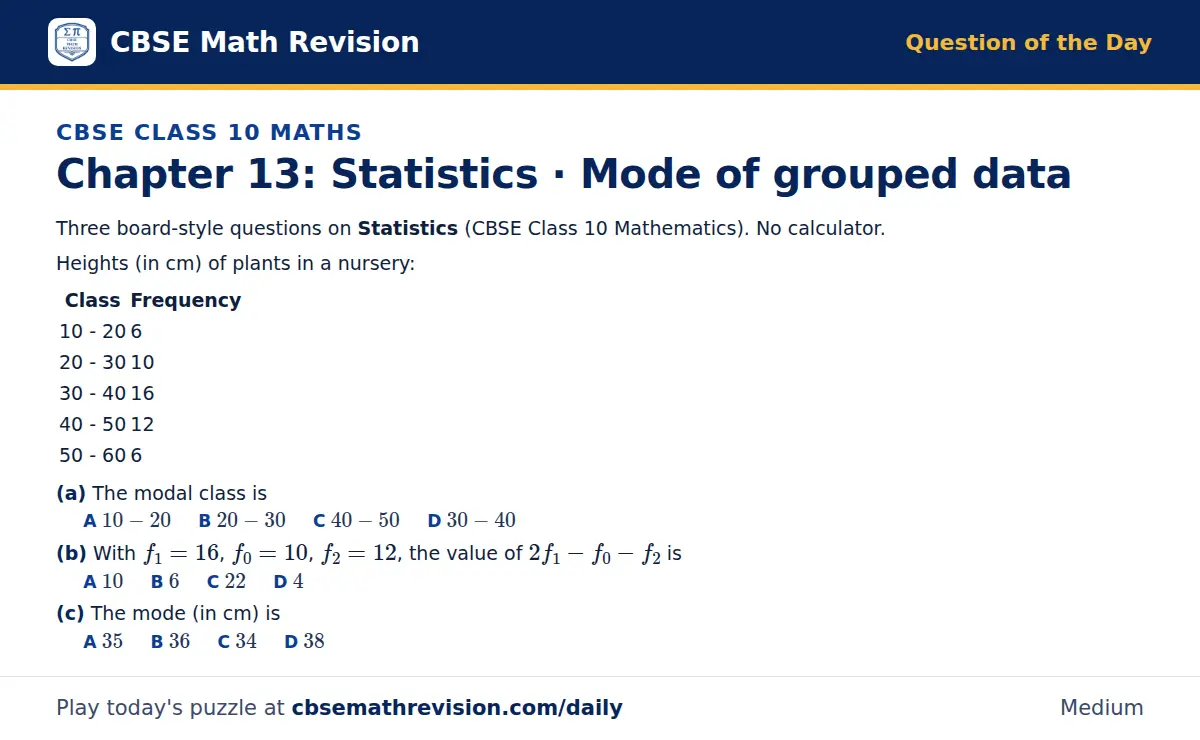The height and width of the screenshot is (740, 1200).
Task: Click the Chapter 13 Statistics heading
Action: (563, 174)
